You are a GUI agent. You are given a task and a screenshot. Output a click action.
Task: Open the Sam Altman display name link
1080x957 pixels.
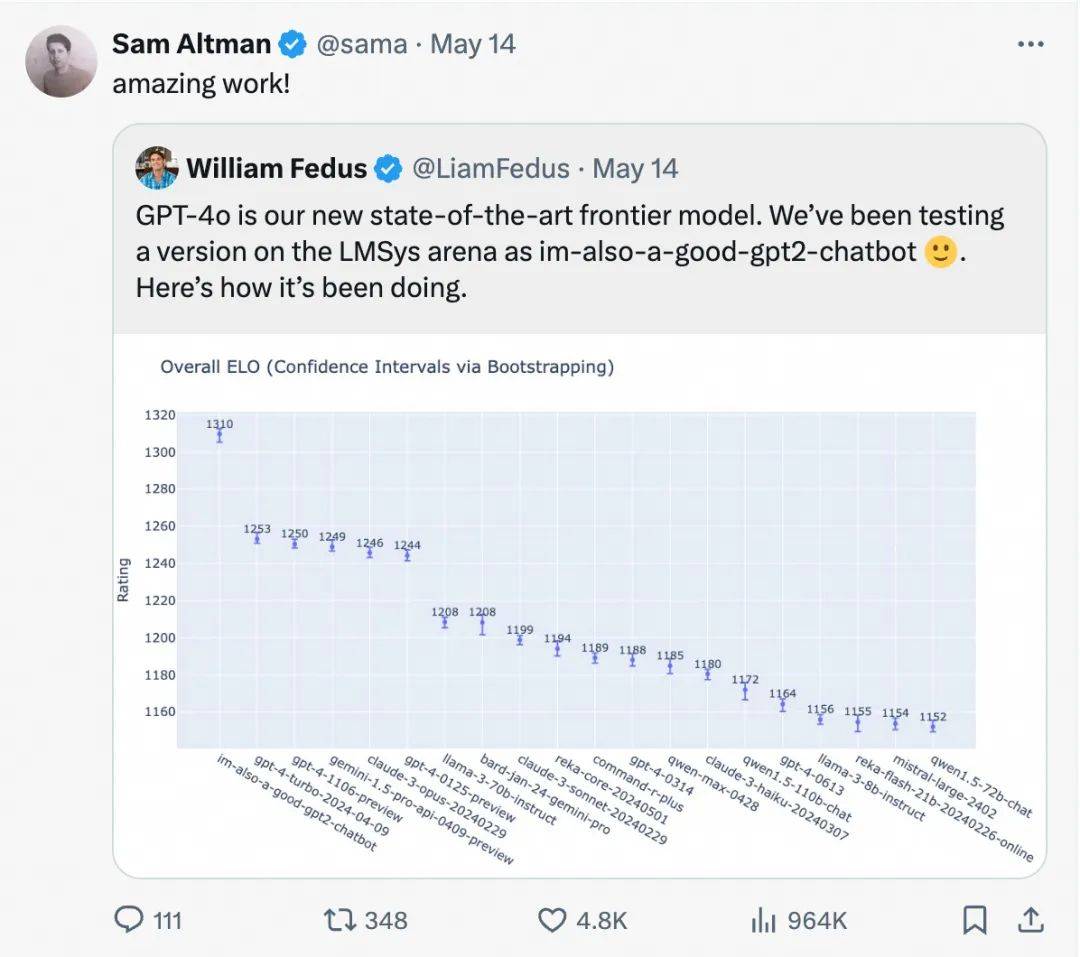[x=191, y=44]
